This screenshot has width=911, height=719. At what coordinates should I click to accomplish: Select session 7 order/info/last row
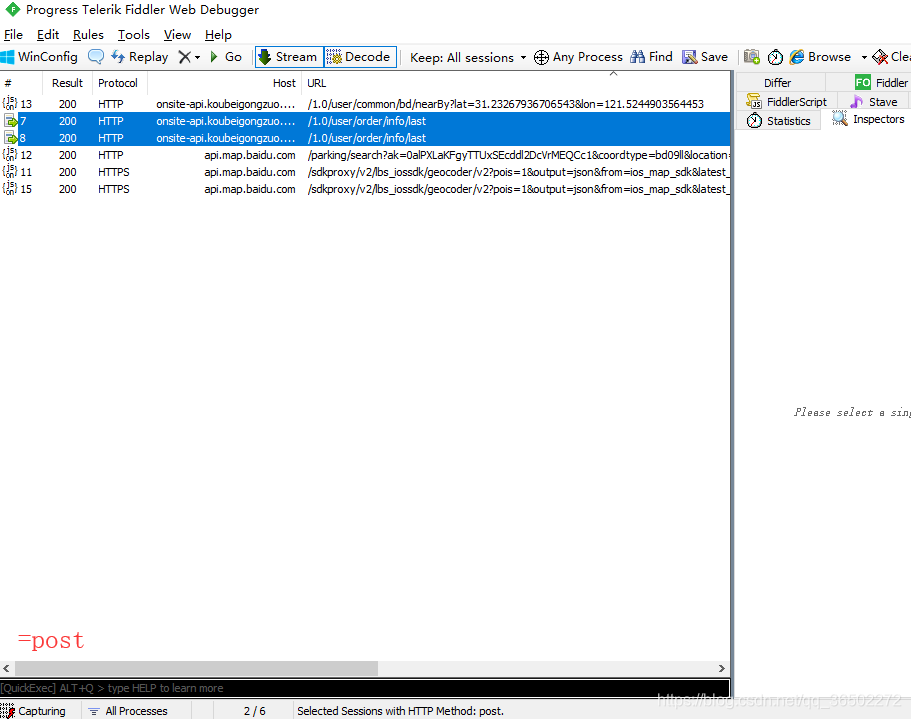click(365, 121)
